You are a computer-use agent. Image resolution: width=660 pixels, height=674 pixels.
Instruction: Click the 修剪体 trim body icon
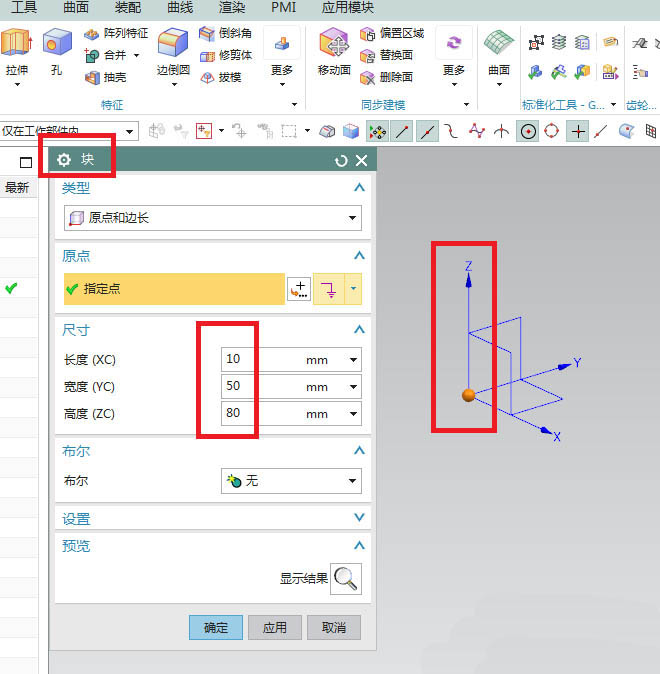(x=207, y=56)
